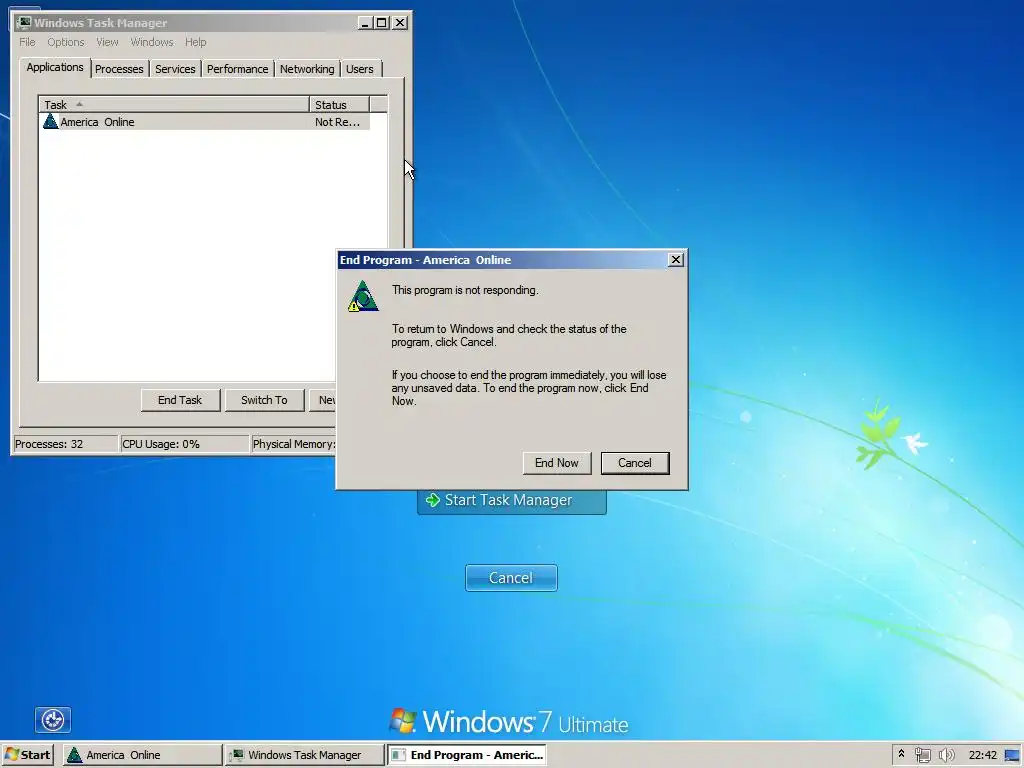Open the Options menu in Task Manager

pos(65,42)
